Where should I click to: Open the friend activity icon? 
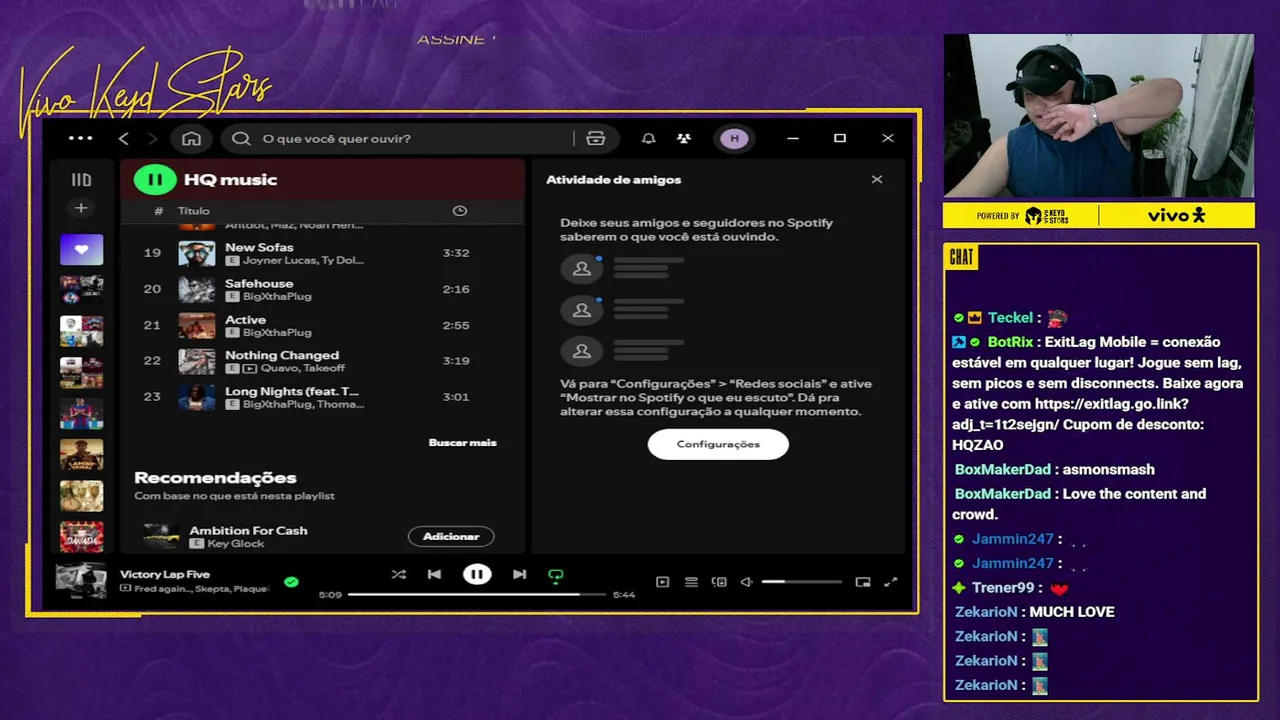click(x=684, y=138)
